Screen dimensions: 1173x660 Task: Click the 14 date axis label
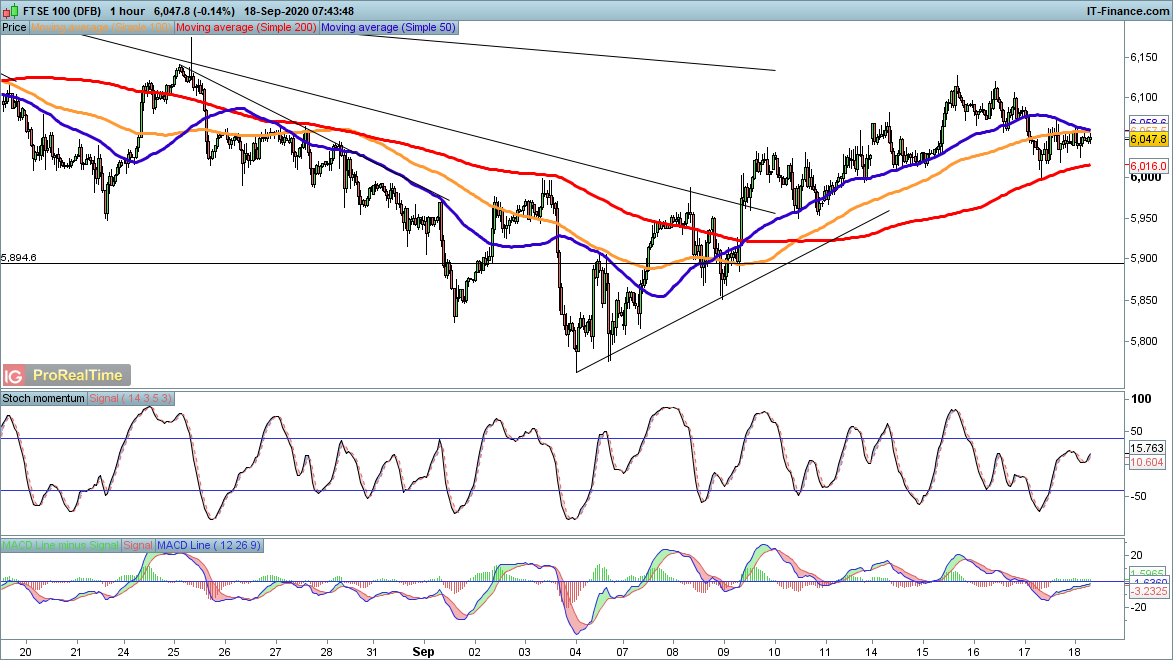(x=872, y=652)
